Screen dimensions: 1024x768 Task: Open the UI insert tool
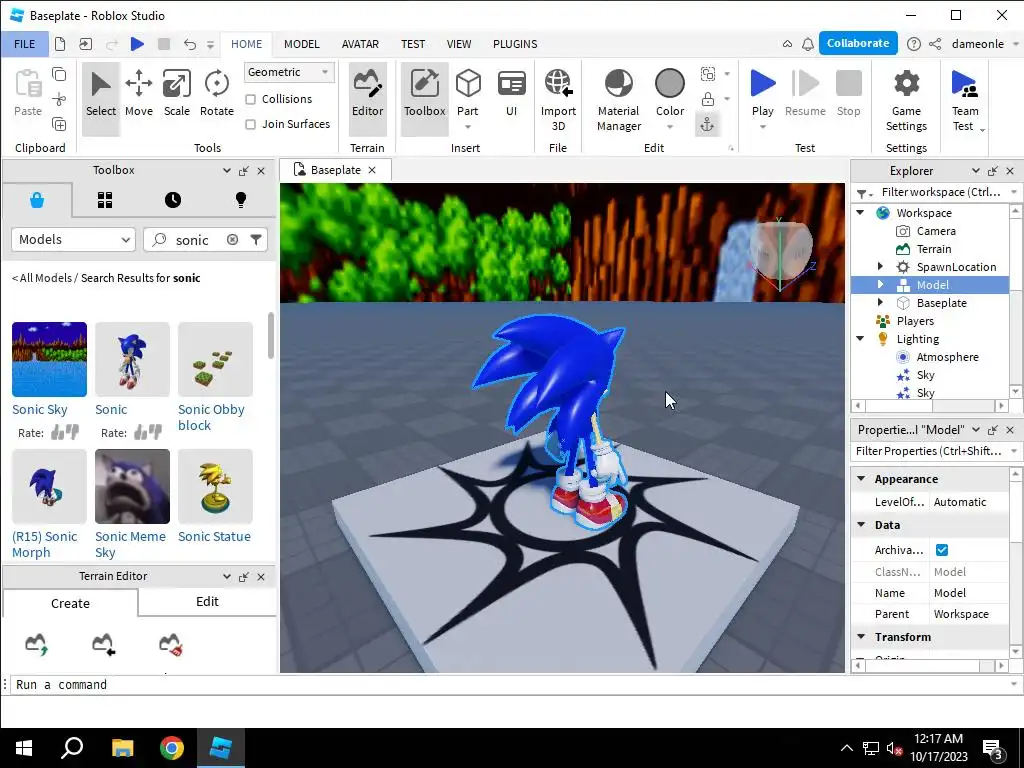click(511, 94)
